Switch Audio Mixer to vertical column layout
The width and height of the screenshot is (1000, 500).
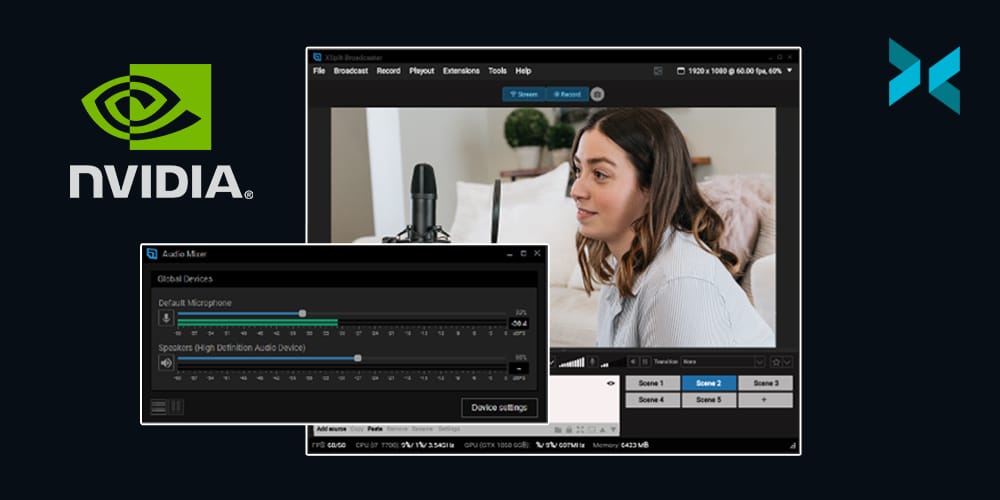click(x=177, y=407)
